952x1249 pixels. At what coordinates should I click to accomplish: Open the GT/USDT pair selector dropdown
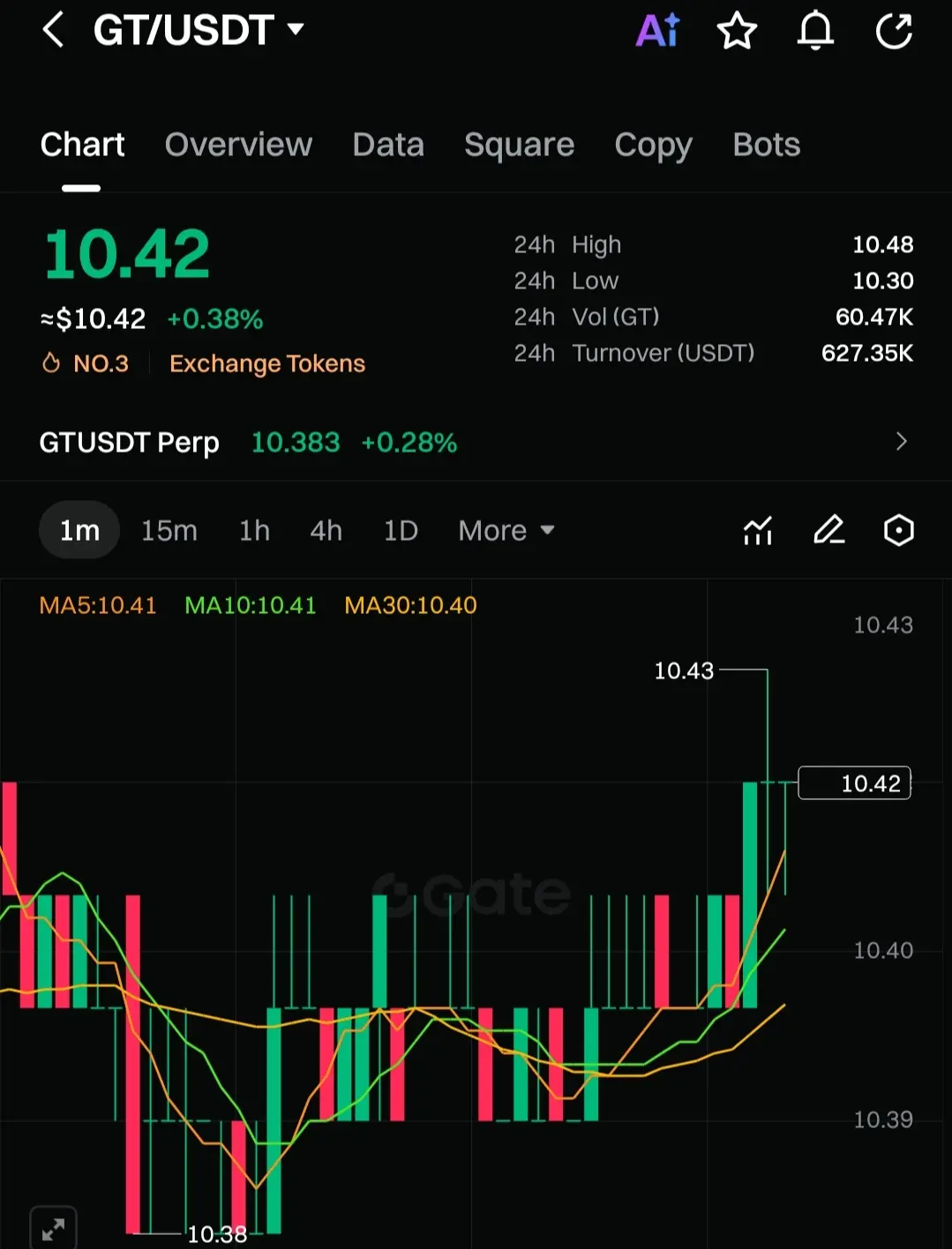coord(199,30)
